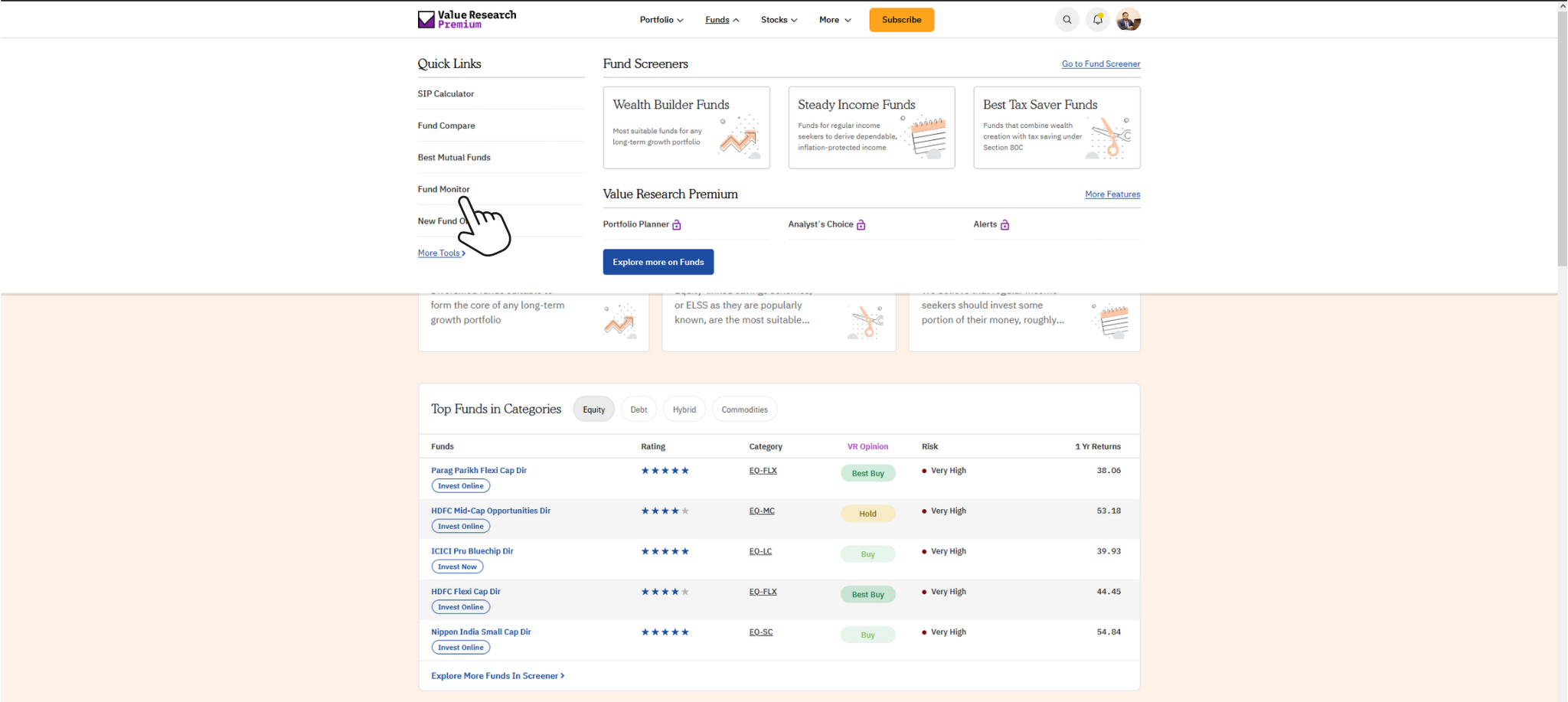Expand the More dropdown
The height and width of the screenshot is (702, 1568).
(x=835, y=19)
